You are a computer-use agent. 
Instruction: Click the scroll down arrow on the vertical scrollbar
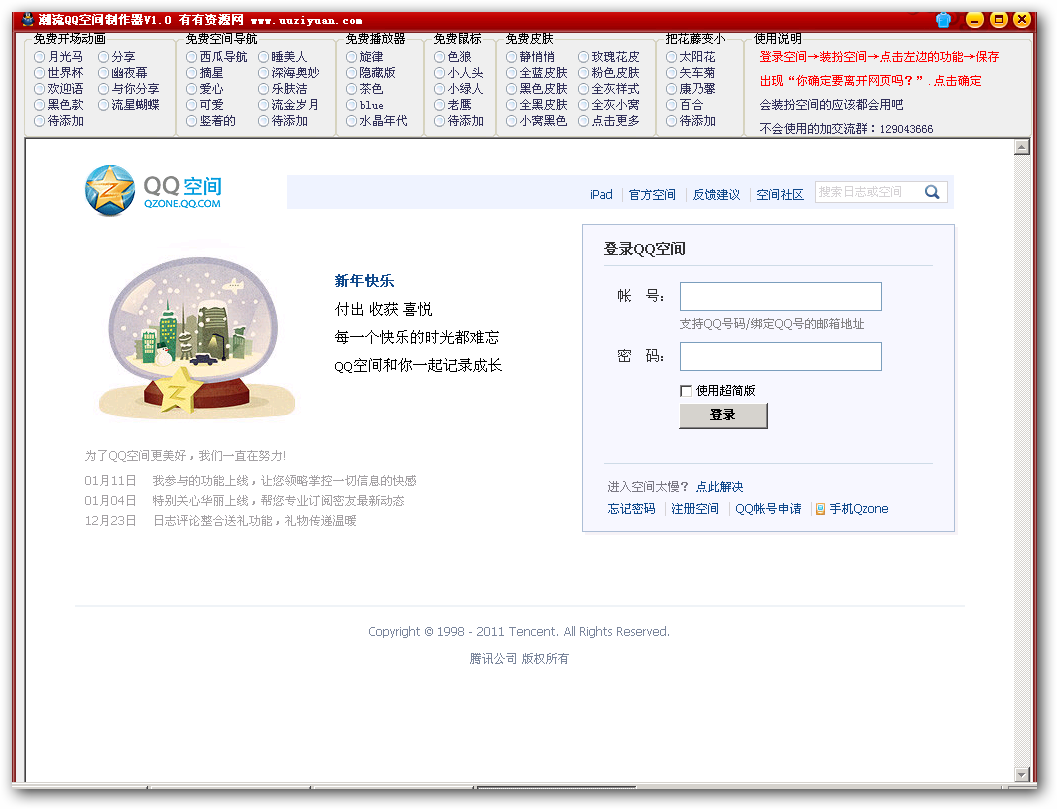(x=1021, y=774)
